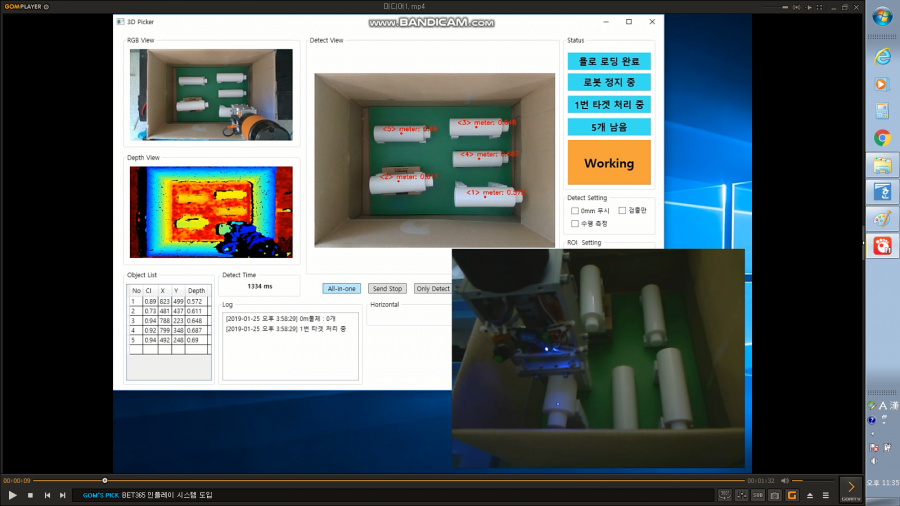The width and height of the screenshot is (900, 506).
Task: Select the Depth View heatmap image
Action: pos(211,212)
